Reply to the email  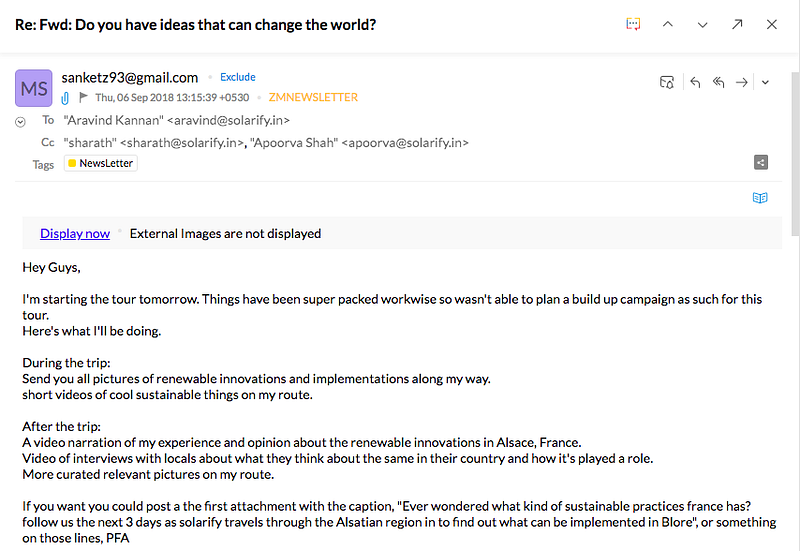695,82
